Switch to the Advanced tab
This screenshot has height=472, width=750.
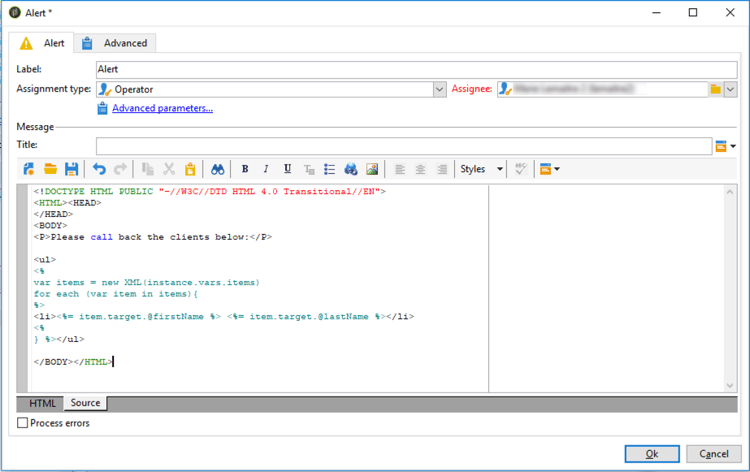point(115,43)
